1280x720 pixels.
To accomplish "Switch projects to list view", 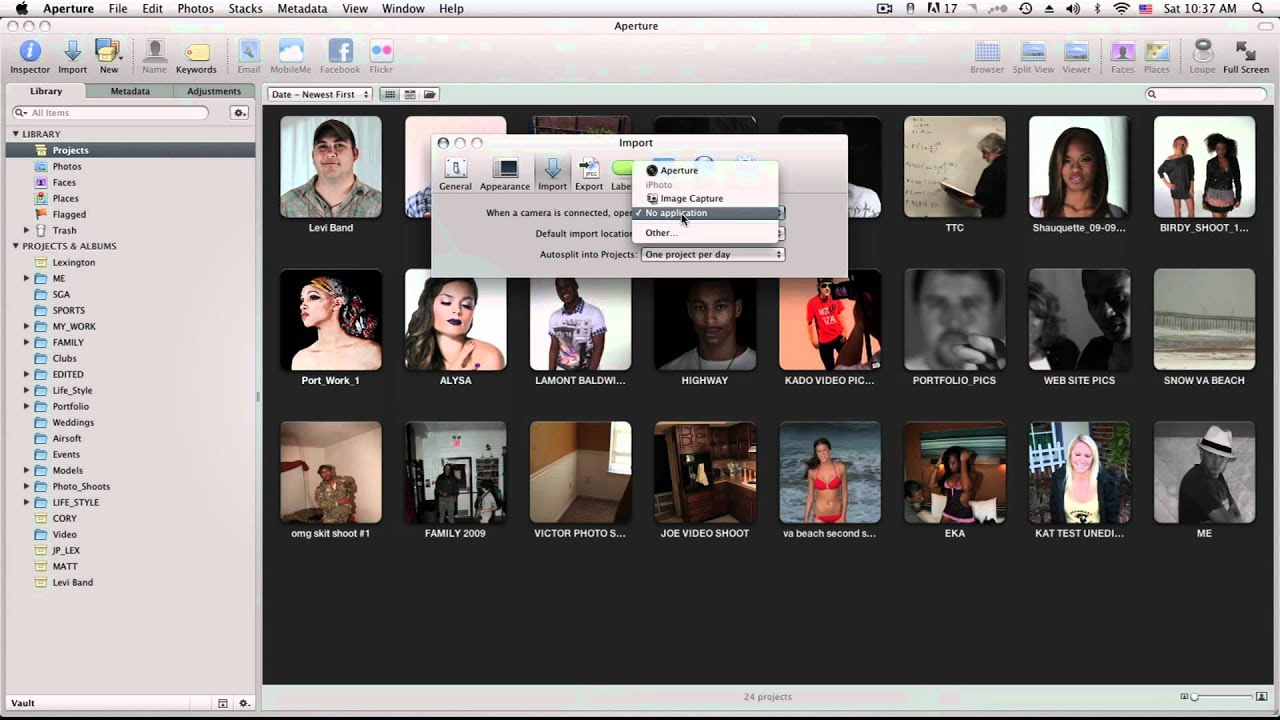I will pyautogui.click(x=410, y=94).
